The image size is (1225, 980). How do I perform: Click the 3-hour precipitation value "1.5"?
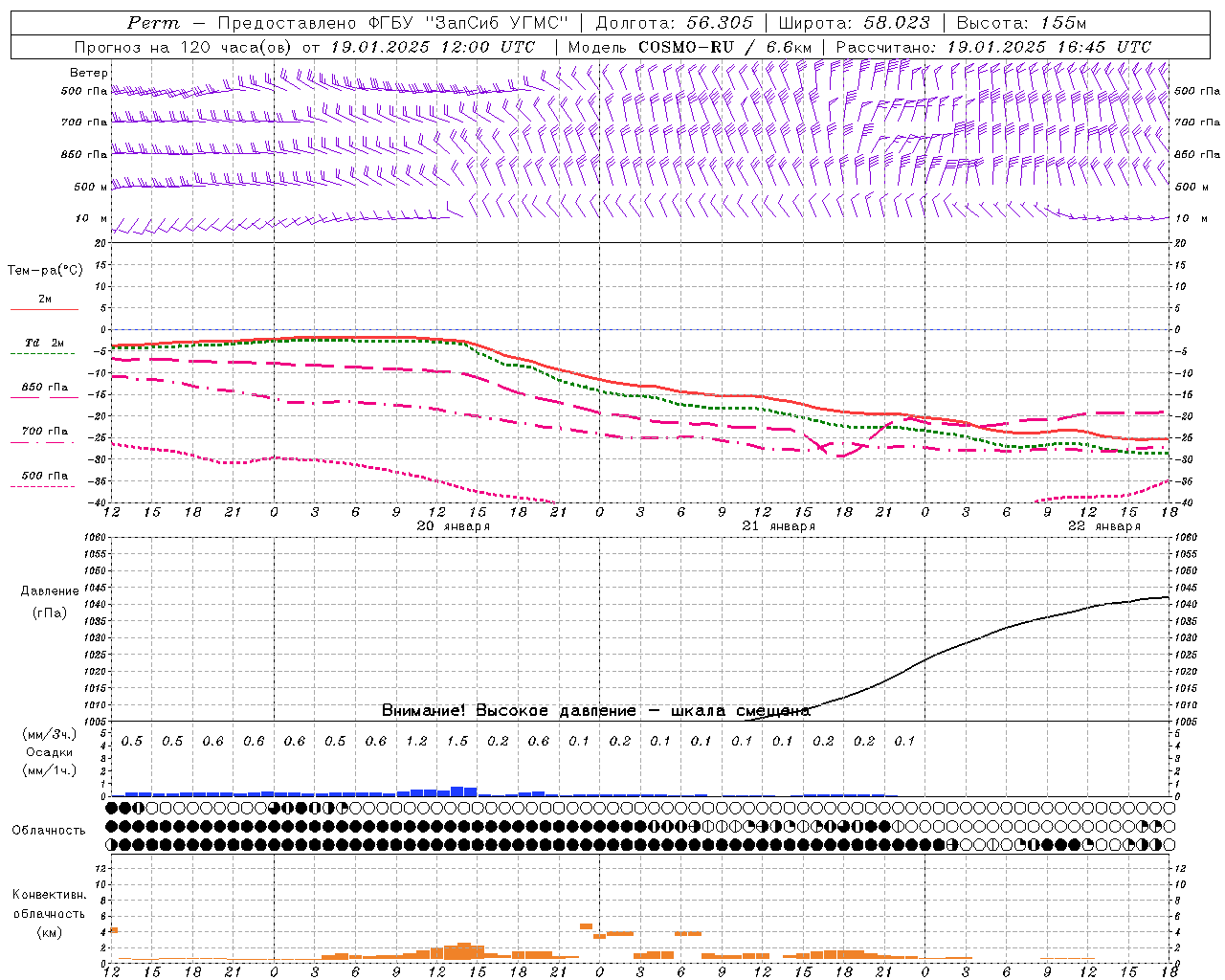click(x=457, y=741)
